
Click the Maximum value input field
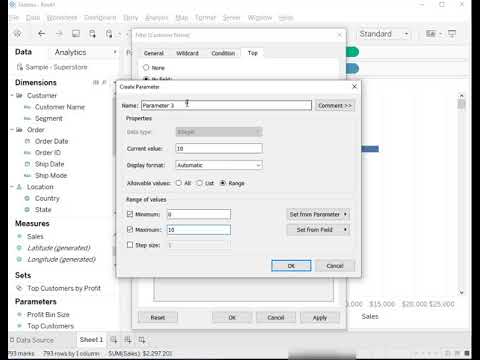(x=199, y=230)
